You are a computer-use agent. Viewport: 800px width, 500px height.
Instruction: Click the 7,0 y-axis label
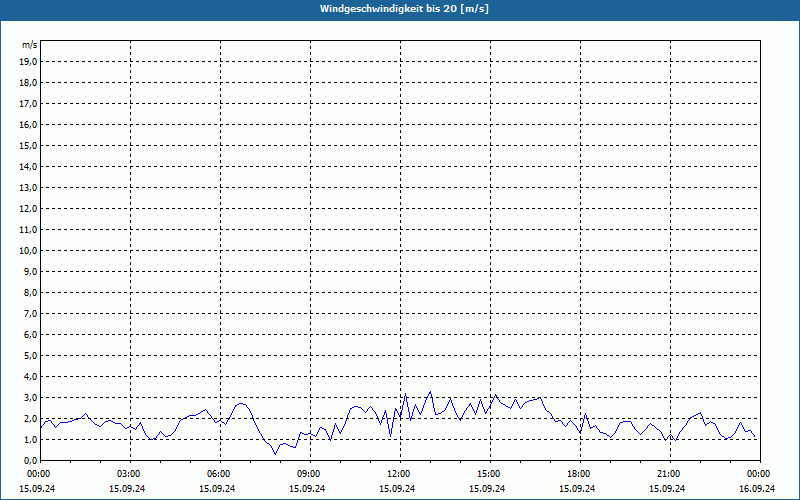coord(30,313)
